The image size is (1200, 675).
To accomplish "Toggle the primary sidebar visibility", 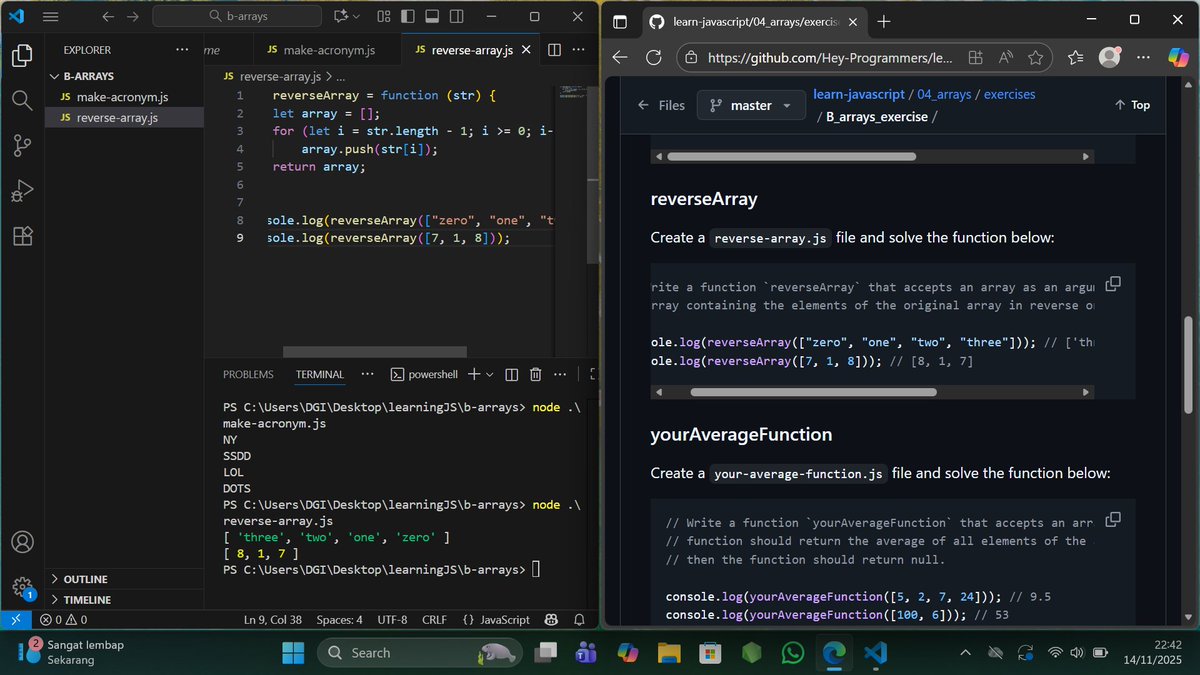I will tap(405, 16).
